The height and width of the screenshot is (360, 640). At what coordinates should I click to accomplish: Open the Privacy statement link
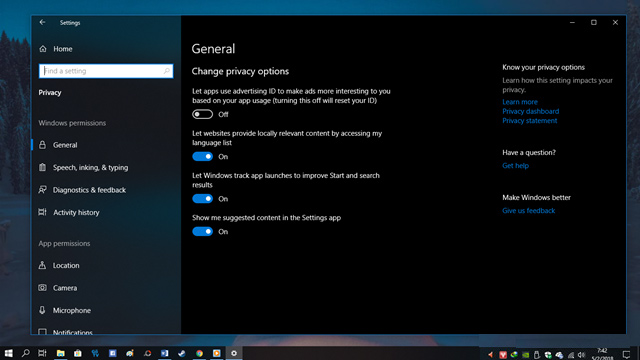(529, 120)
